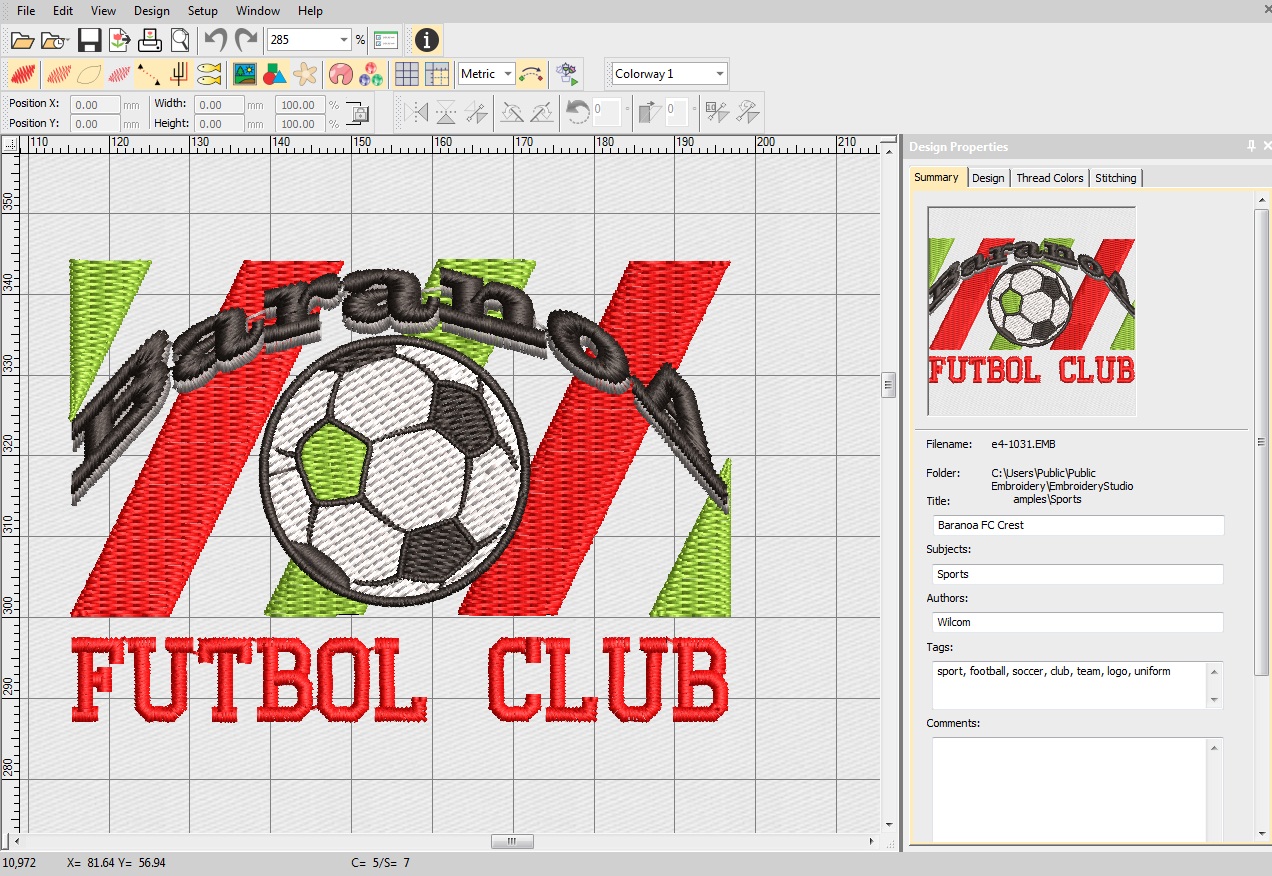
Task: Open Design Properties via the info icon
Action: (x=426, y=40)
